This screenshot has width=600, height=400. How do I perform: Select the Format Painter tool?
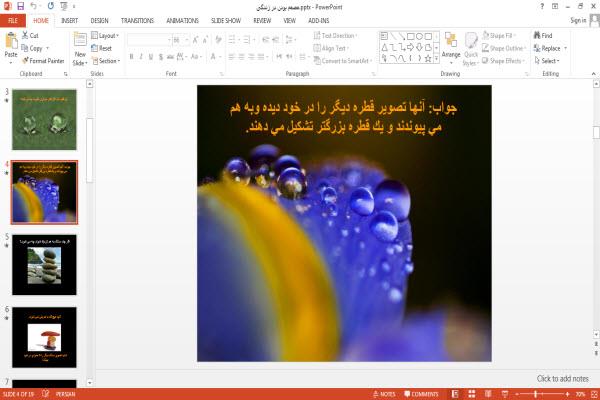point(43,61)
